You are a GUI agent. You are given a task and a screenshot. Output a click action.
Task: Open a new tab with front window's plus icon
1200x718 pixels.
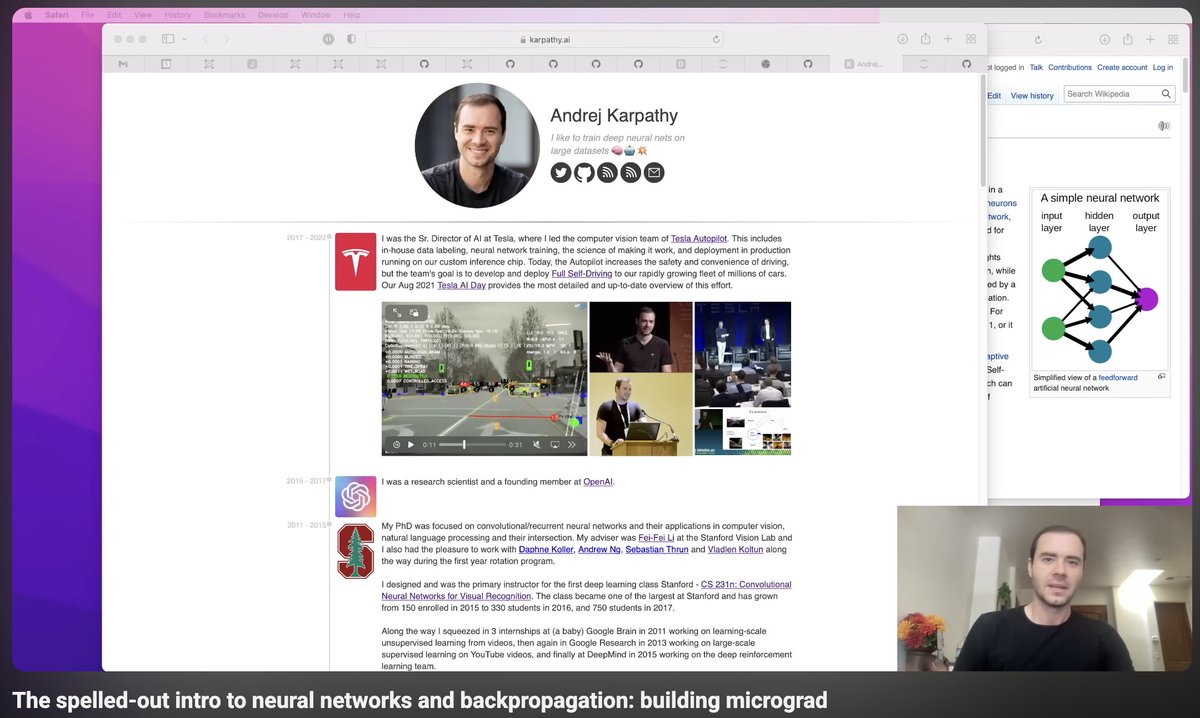pos(948,39)
